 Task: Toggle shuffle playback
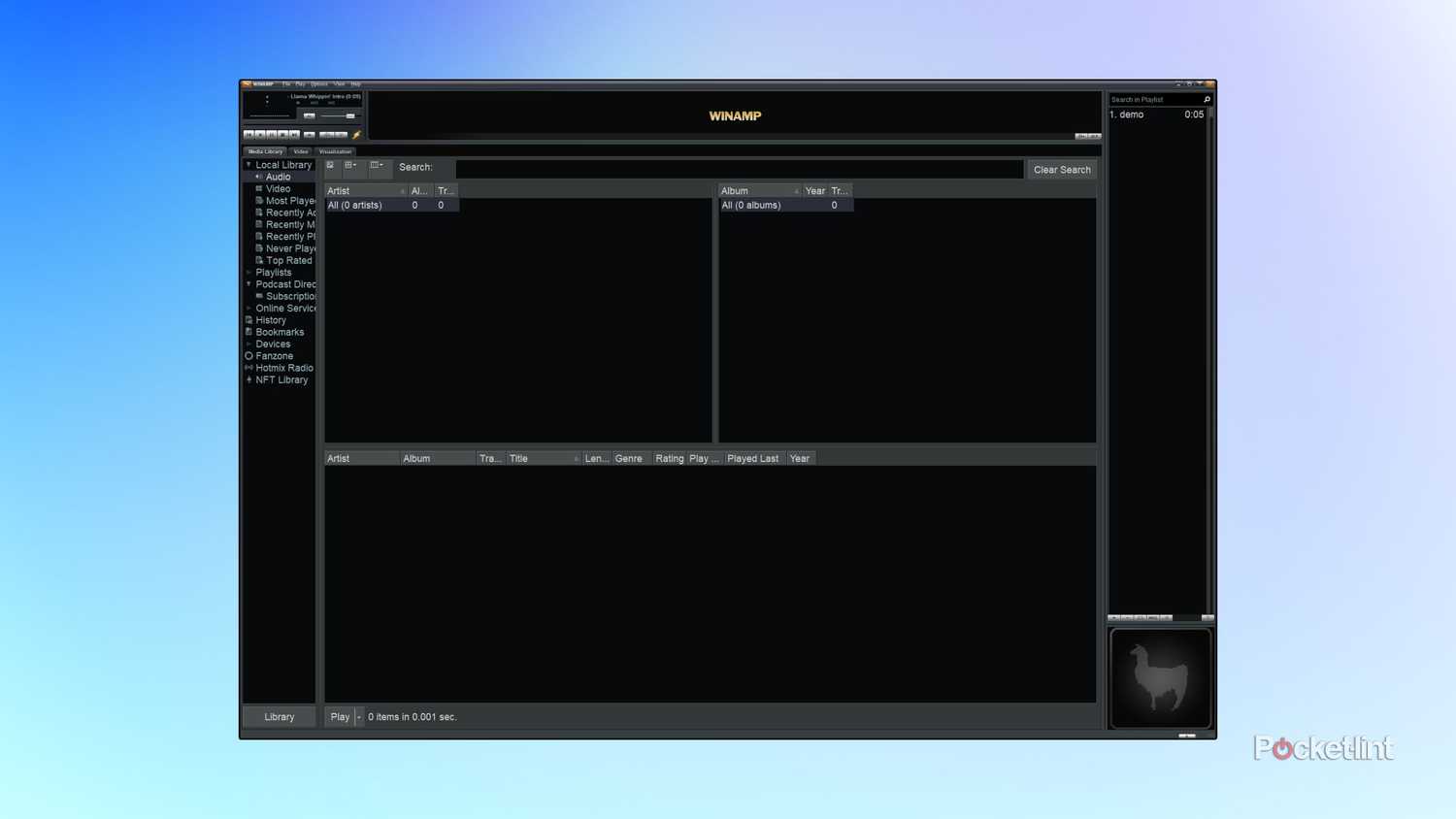(x=323, y=135)
